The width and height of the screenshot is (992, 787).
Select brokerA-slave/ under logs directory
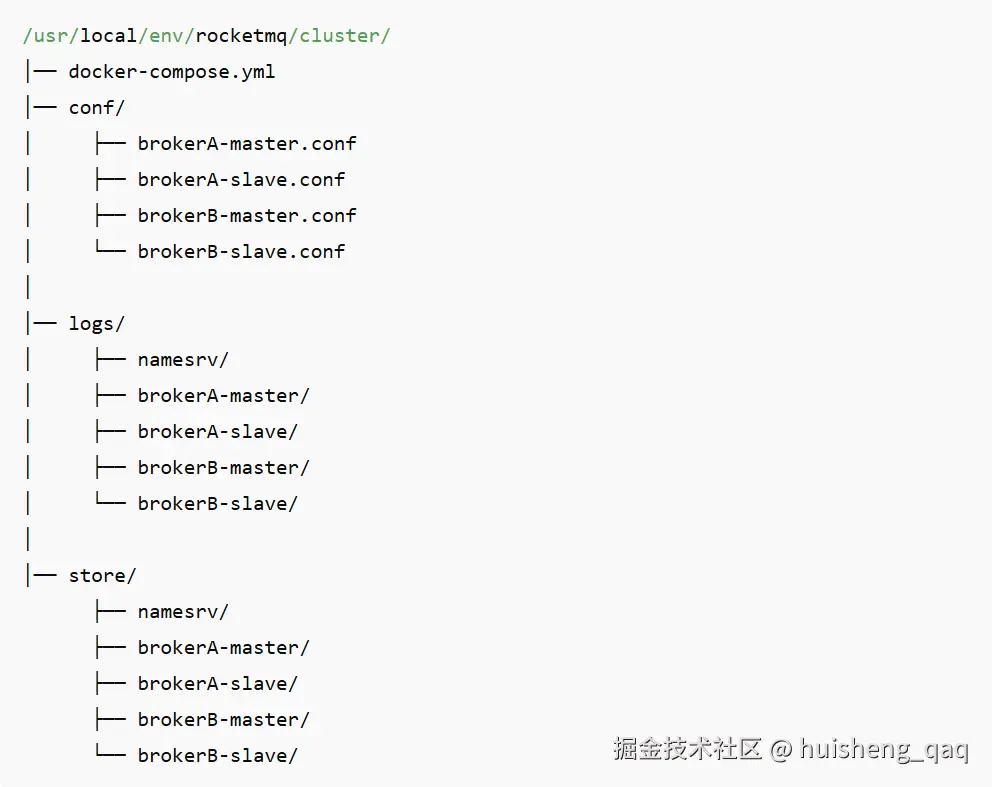coord(217,432)
